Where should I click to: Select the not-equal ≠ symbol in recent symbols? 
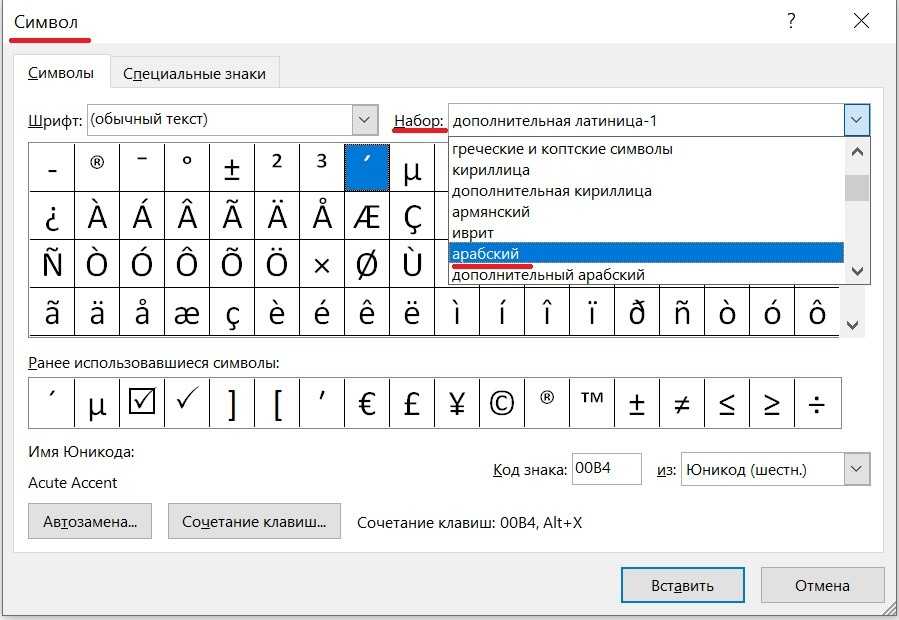click(x=682, y=403)
